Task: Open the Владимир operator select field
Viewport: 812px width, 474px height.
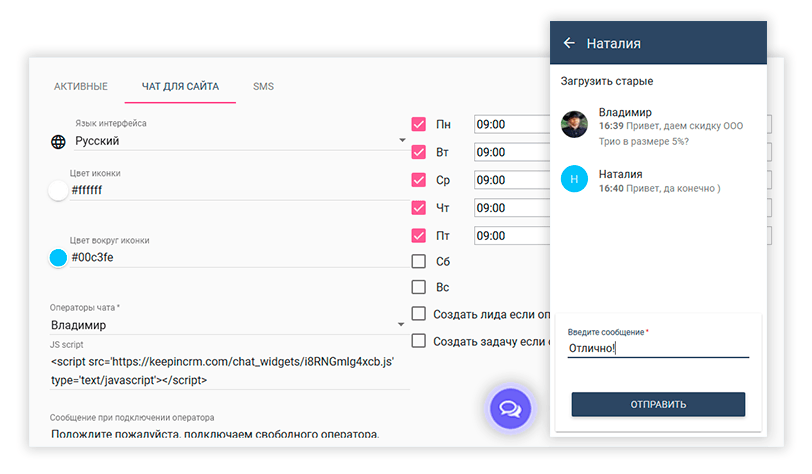Action: coord(228,325)
